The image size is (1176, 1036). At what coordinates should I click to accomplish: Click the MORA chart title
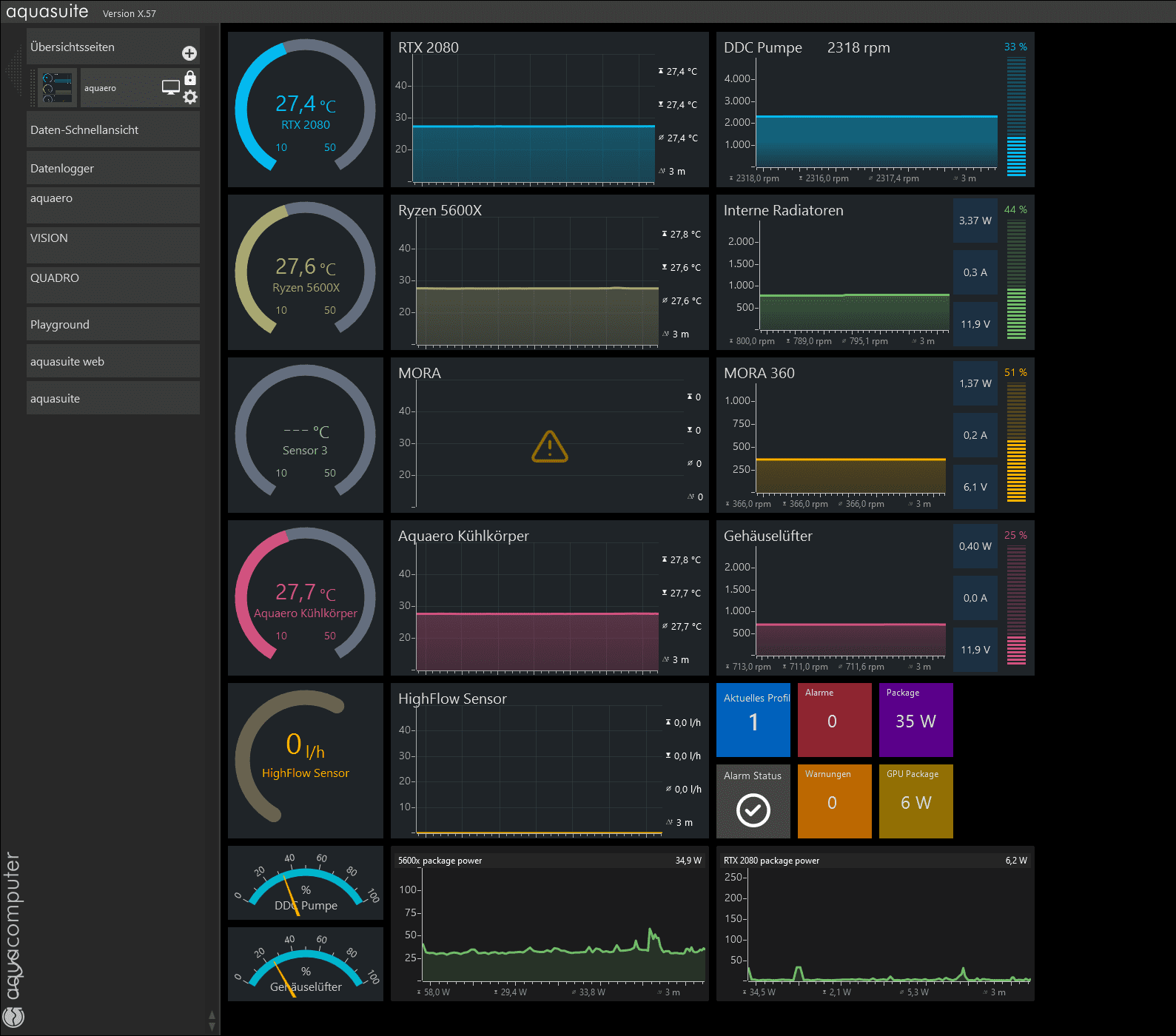tap(420, 373)
